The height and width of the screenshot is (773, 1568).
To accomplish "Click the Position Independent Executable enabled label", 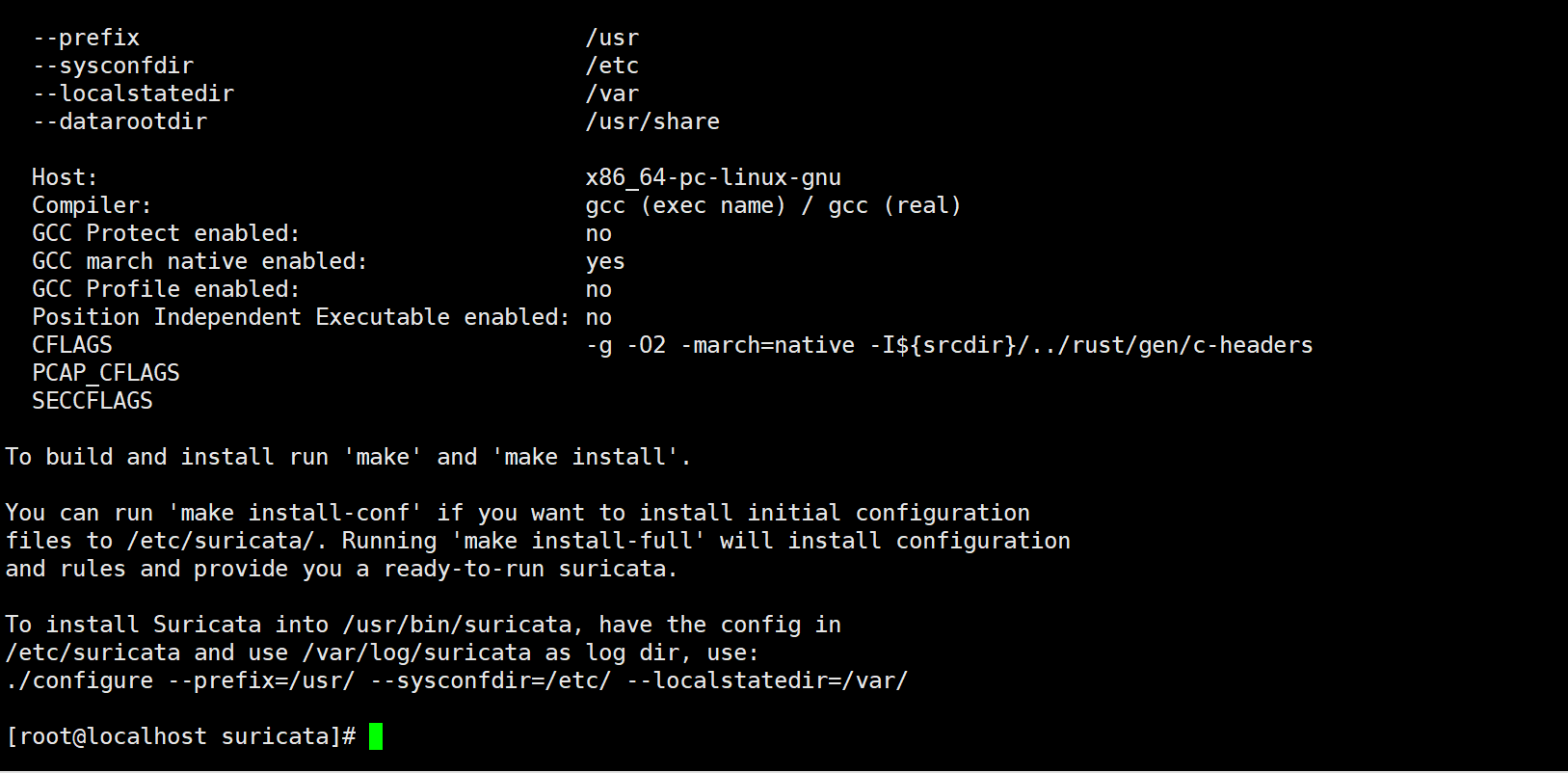I will click(301, 317).
